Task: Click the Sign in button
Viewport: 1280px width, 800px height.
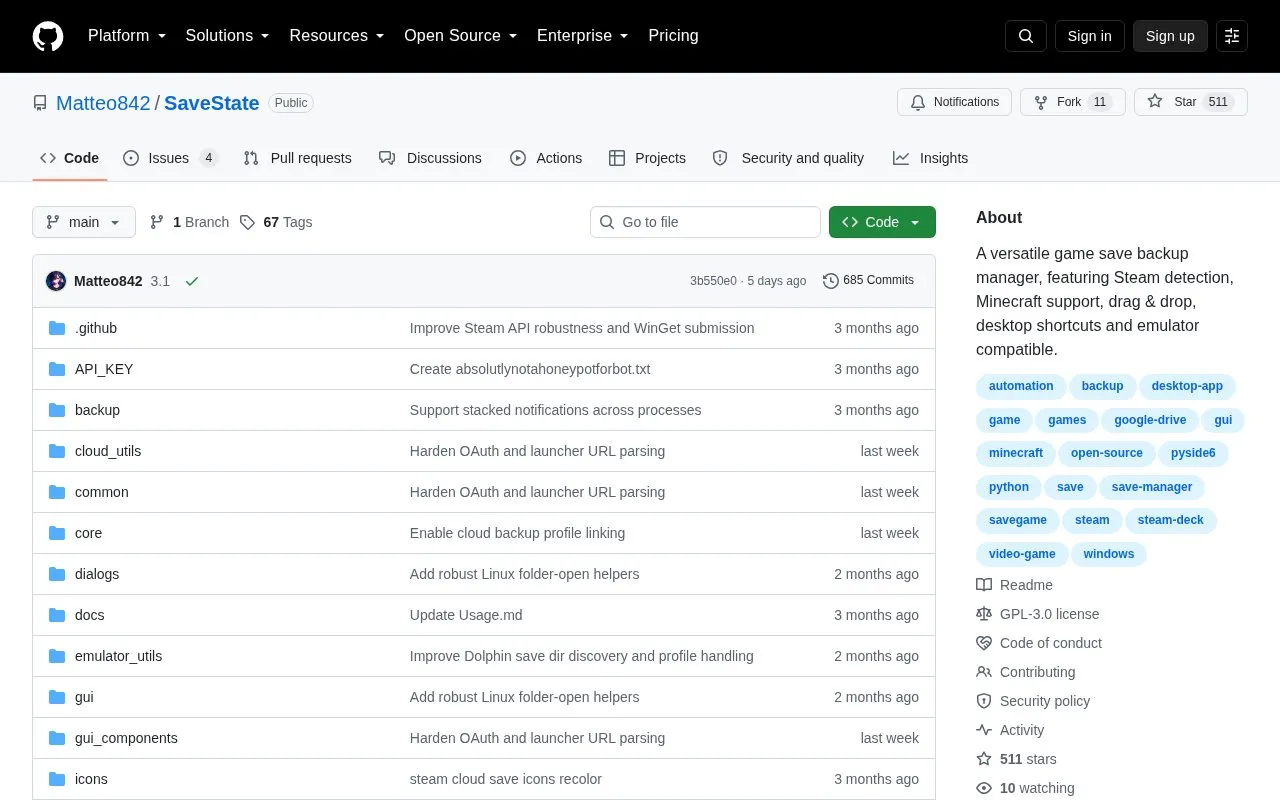Action: 1089,36
